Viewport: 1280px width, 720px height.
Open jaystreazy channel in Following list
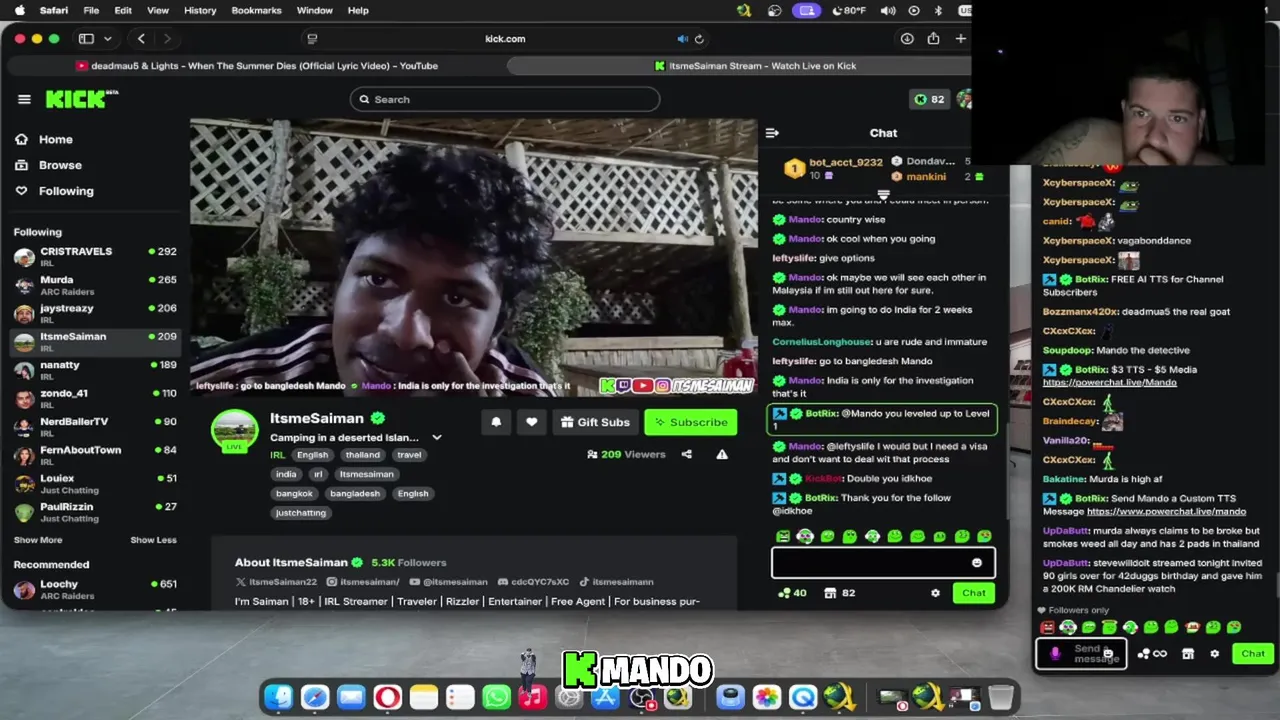95,313
